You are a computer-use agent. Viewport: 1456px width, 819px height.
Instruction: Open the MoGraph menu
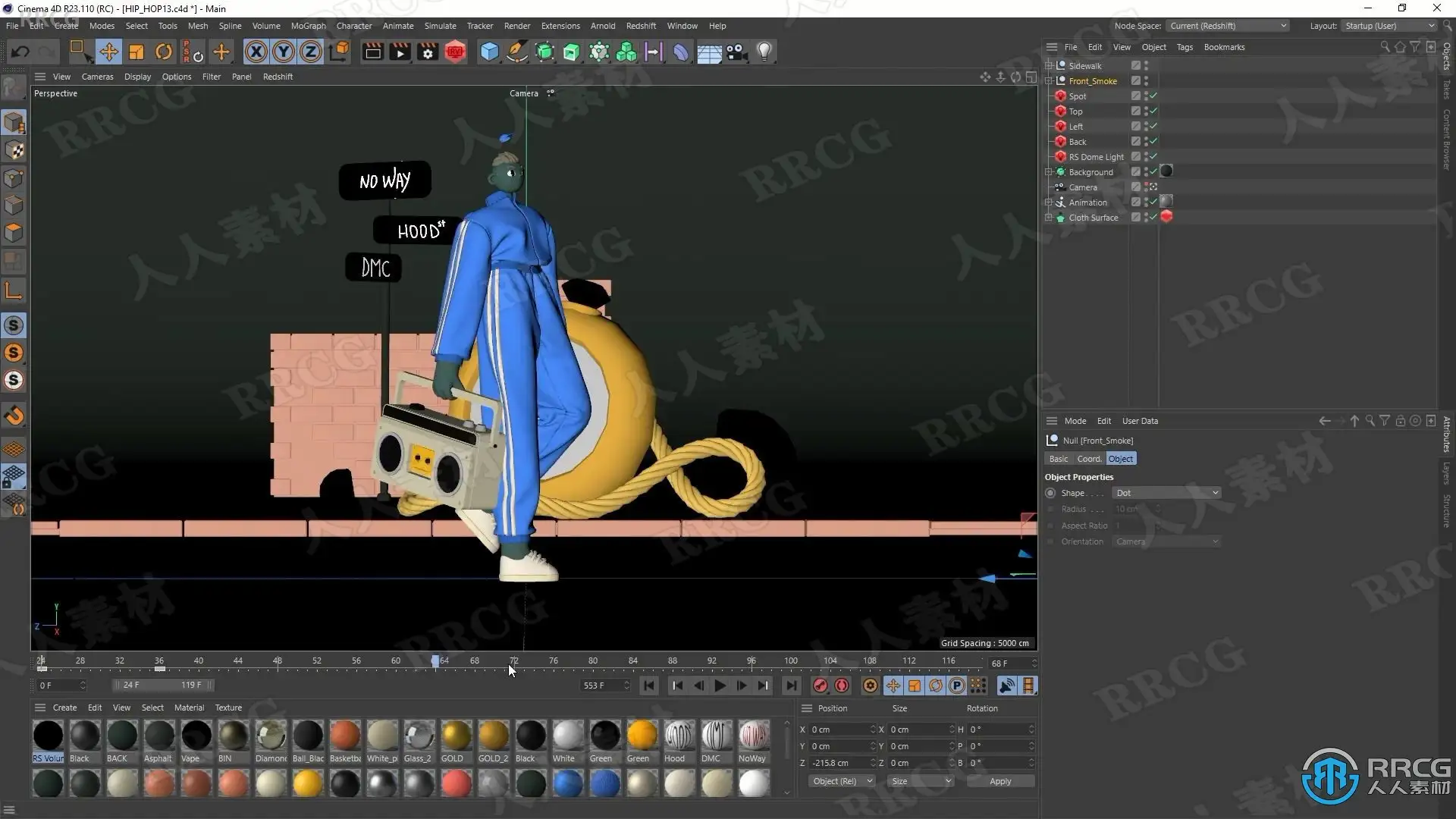(308, 26)
